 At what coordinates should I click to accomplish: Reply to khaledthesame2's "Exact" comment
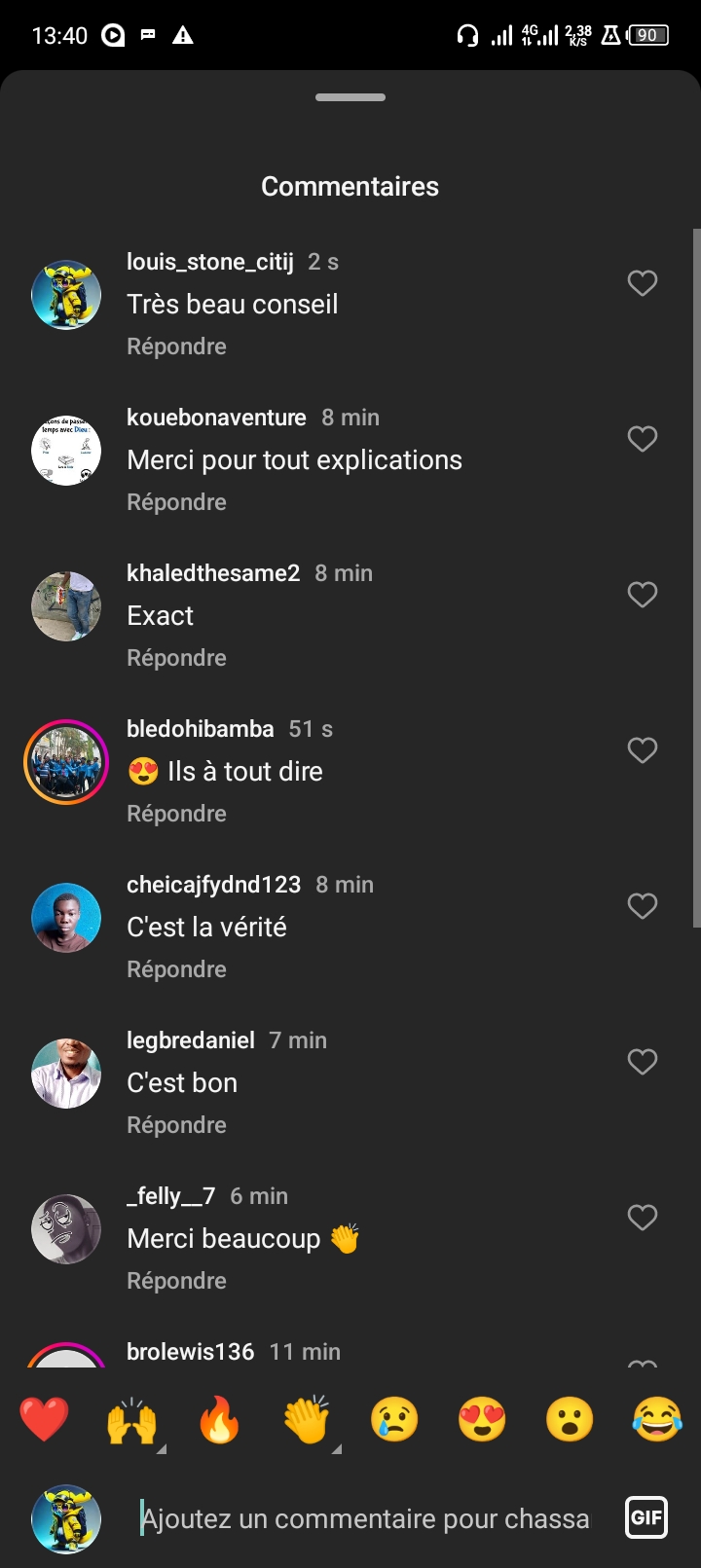pos(176,658)
